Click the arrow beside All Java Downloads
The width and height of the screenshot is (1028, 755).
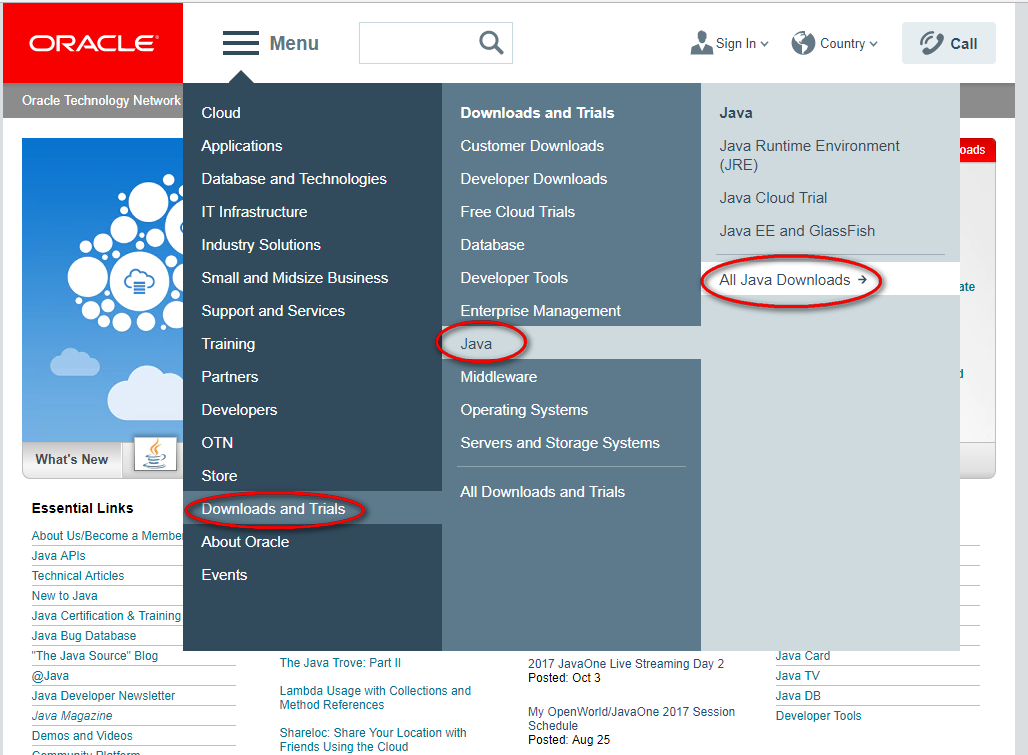862,280
